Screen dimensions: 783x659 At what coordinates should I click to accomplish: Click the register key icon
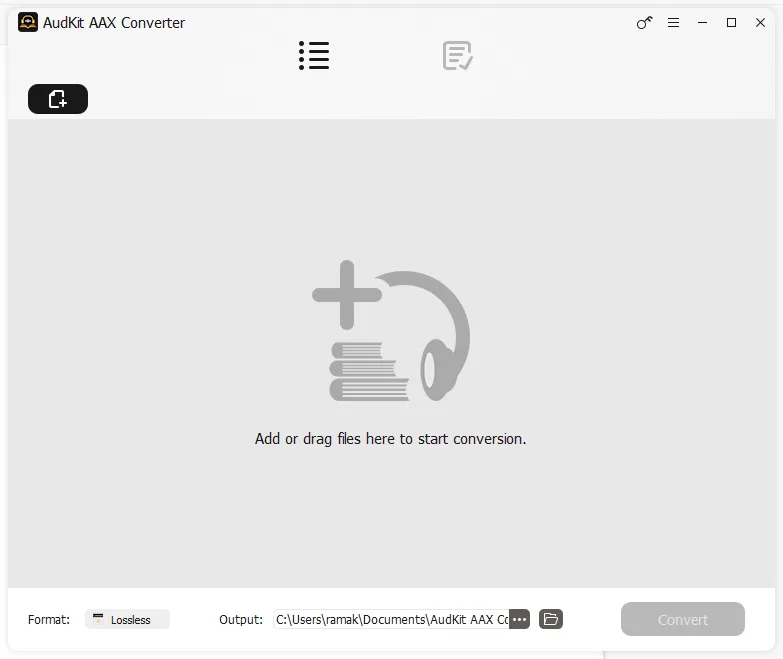point(644,22)
